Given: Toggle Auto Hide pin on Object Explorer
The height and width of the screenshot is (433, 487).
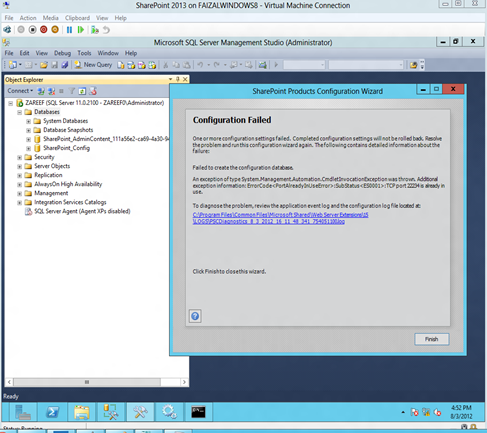Looking at the screenshot, I should 178,79.
